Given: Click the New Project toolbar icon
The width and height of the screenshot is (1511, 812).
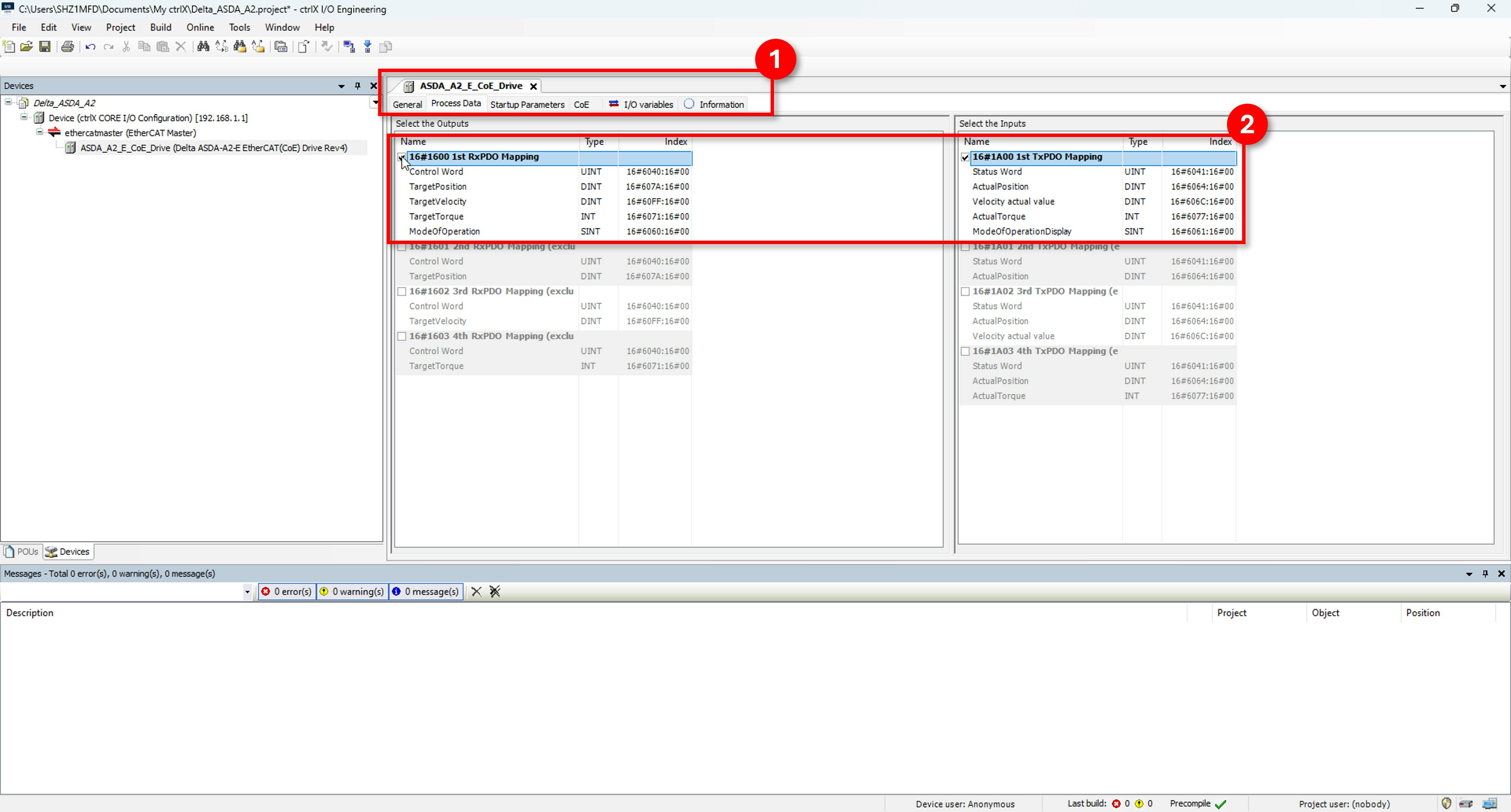Looking at the screenshot, I should [x=9, y=47].
